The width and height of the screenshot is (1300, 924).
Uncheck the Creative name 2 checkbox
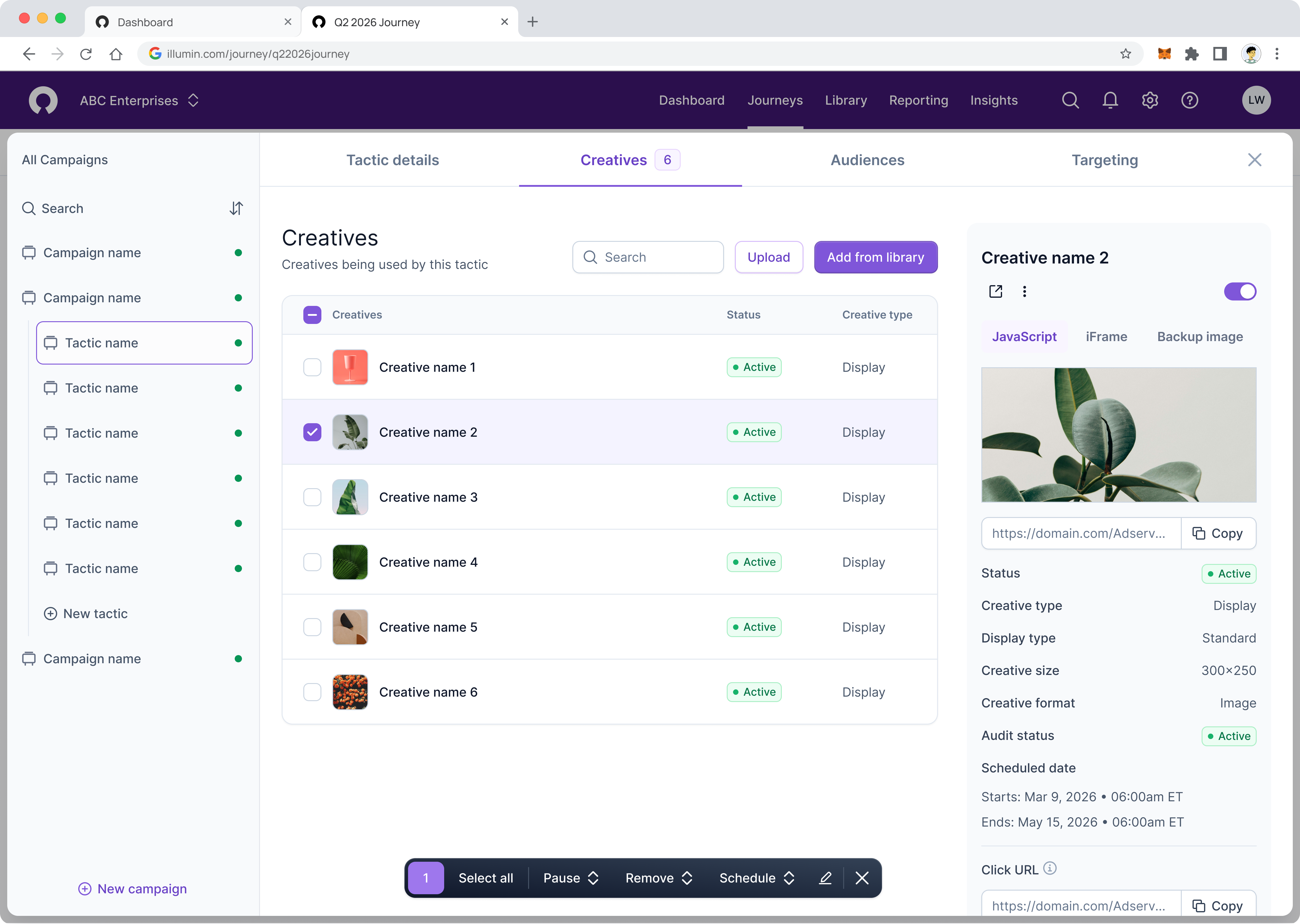312,433
